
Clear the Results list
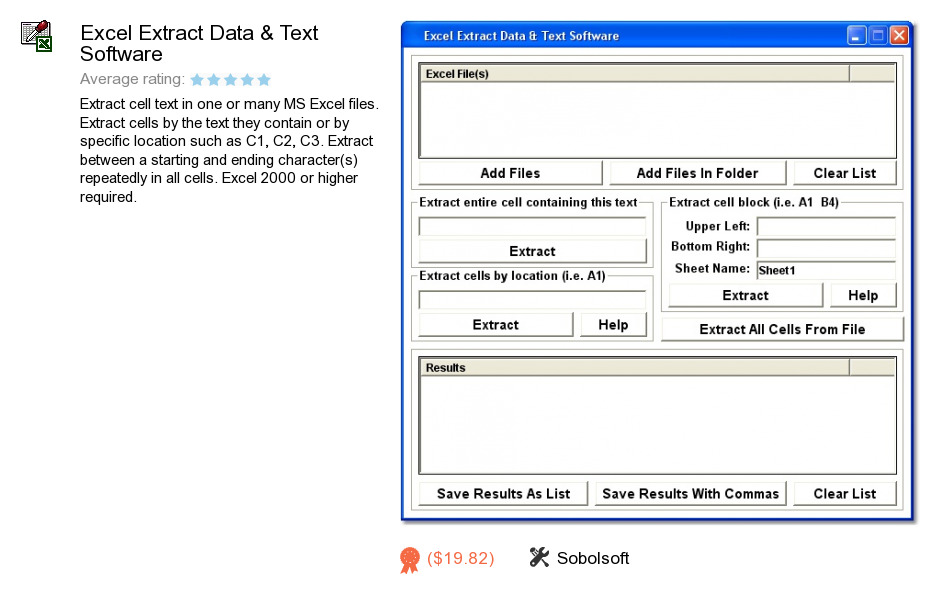click(x=845, y=494)
